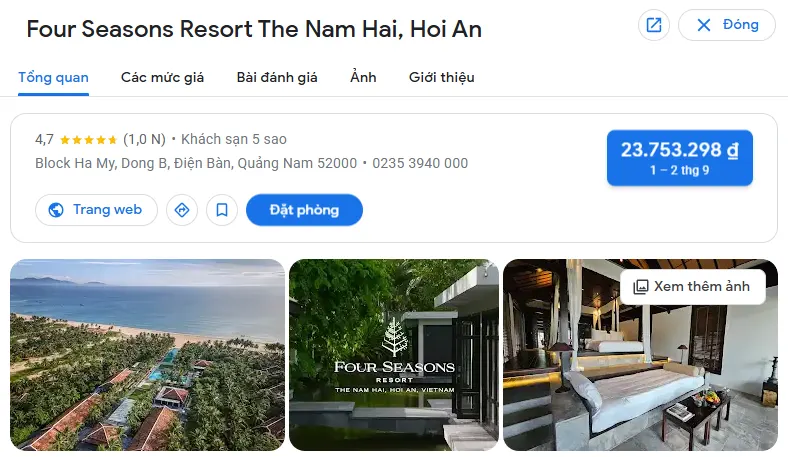
Task: Click the (1,0 N) review count
Action: [x=144, y=139]
